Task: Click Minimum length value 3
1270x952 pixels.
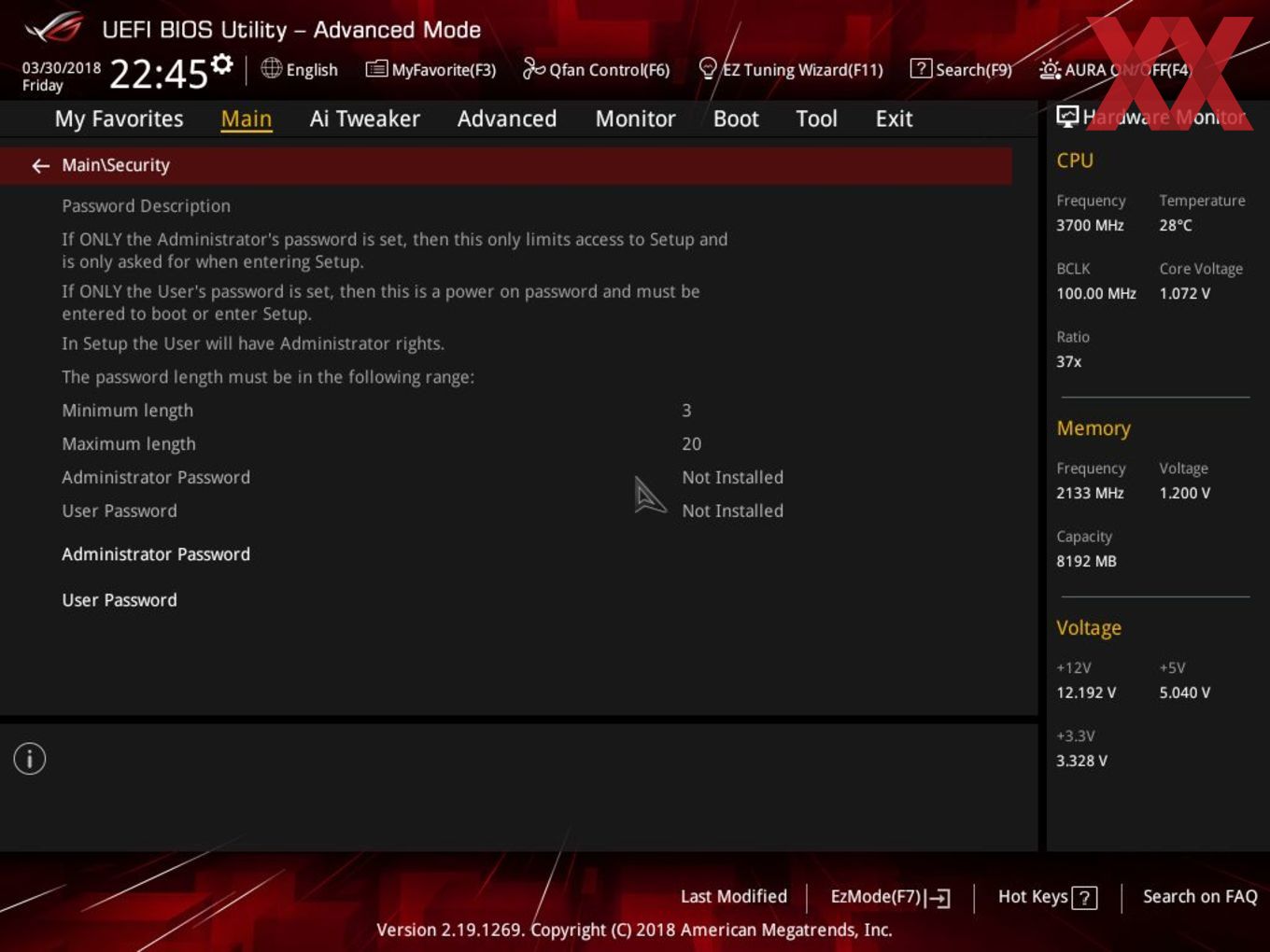Action: coord(686,411)
